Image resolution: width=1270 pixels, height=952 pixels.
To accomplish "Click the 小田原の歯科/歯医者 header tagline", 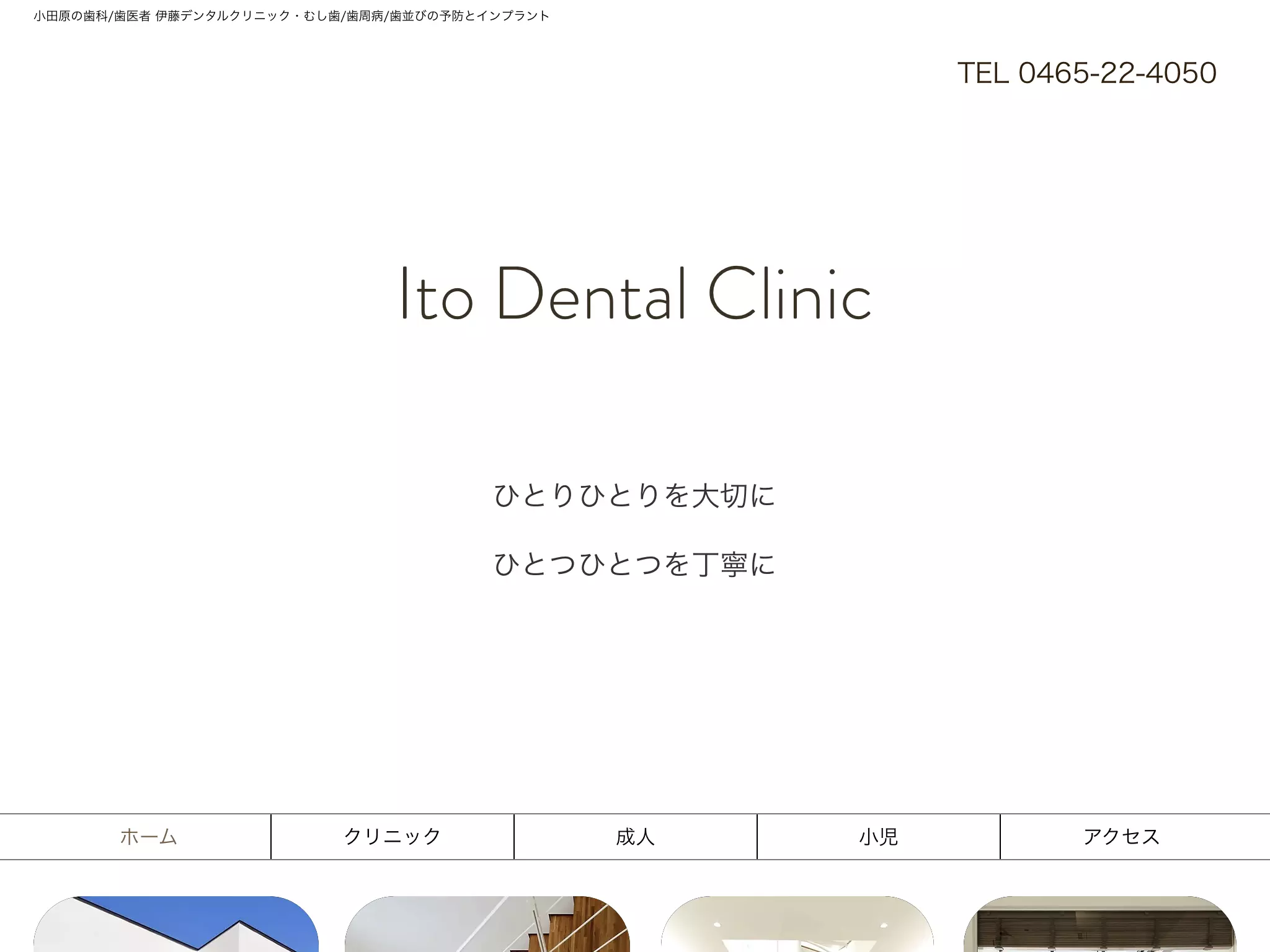I will (x=291, y=16).
